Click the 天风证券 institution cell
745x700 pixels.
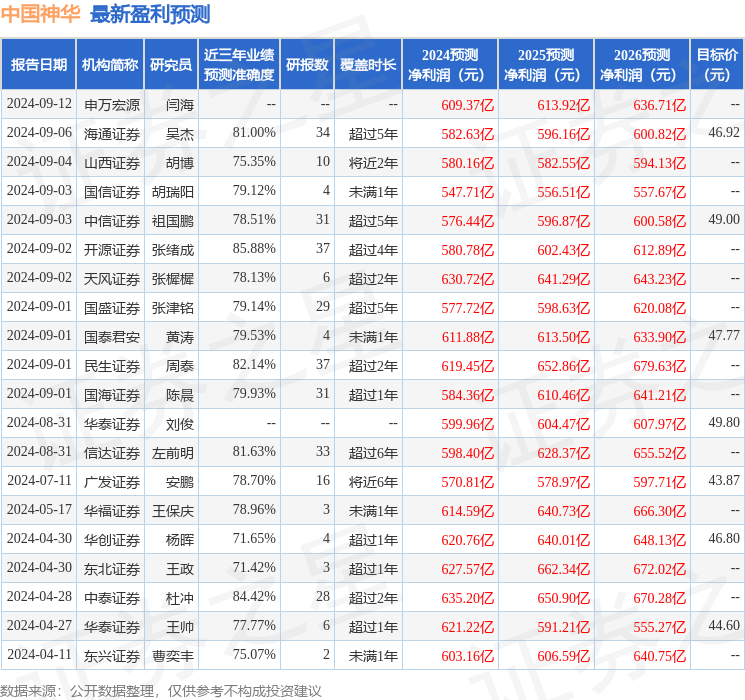point(112,278)
